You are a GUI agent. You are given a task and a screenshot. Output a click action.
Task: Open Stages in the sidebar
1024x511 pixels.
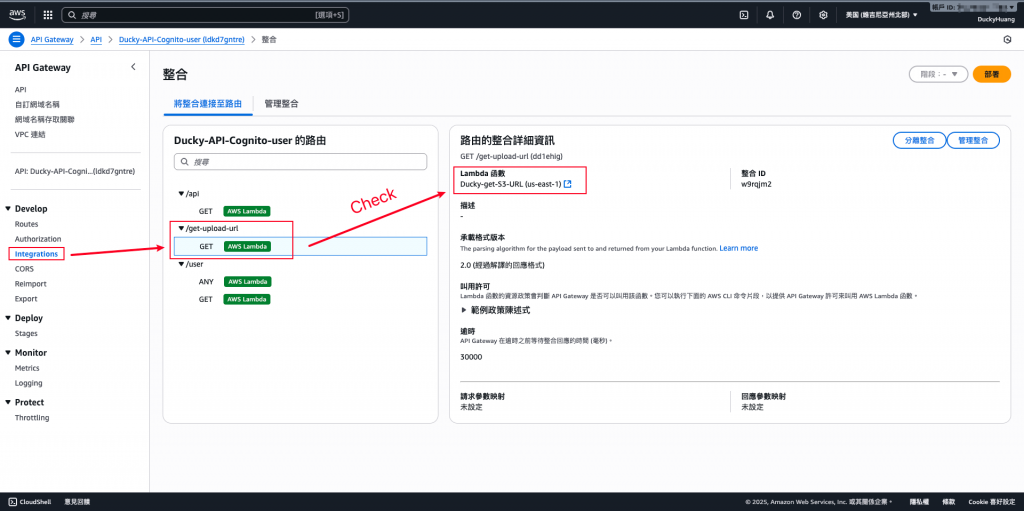[x=26, y=333]
